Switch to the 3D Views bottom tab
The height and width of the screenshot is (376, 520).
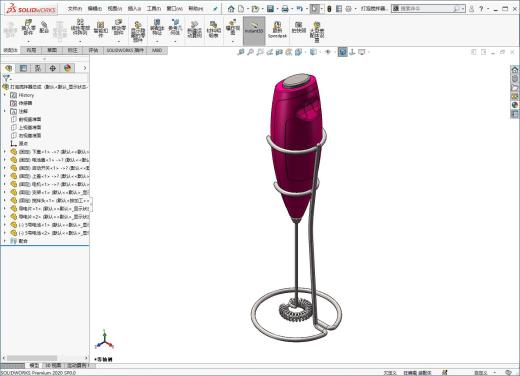coord(53,365)
